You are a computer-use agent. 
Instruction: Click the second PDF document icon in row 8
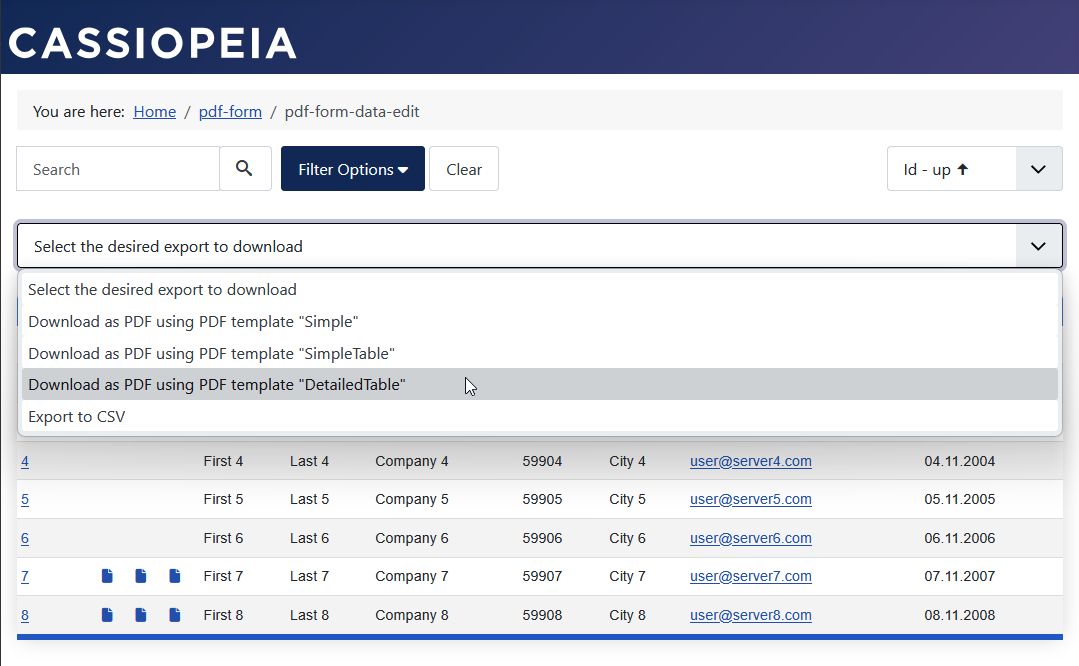pos(140,614)
